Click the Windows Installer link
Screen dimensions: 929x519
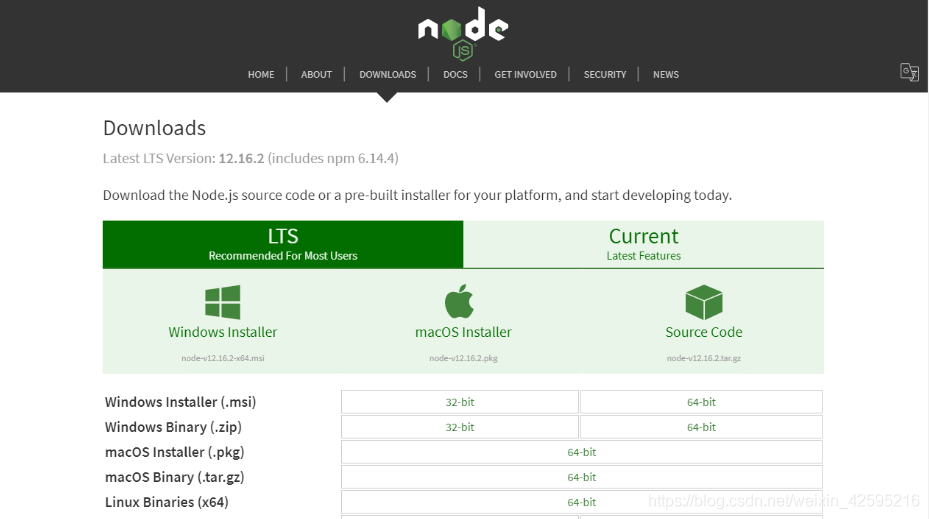(x=223, y=332)
